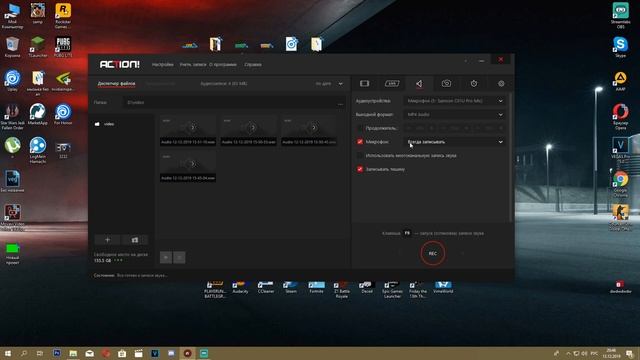The height and width of the screenshot is (360, 640).
Task: Toggle the Продолжительность checkbox
Action: tap(360, 128)
